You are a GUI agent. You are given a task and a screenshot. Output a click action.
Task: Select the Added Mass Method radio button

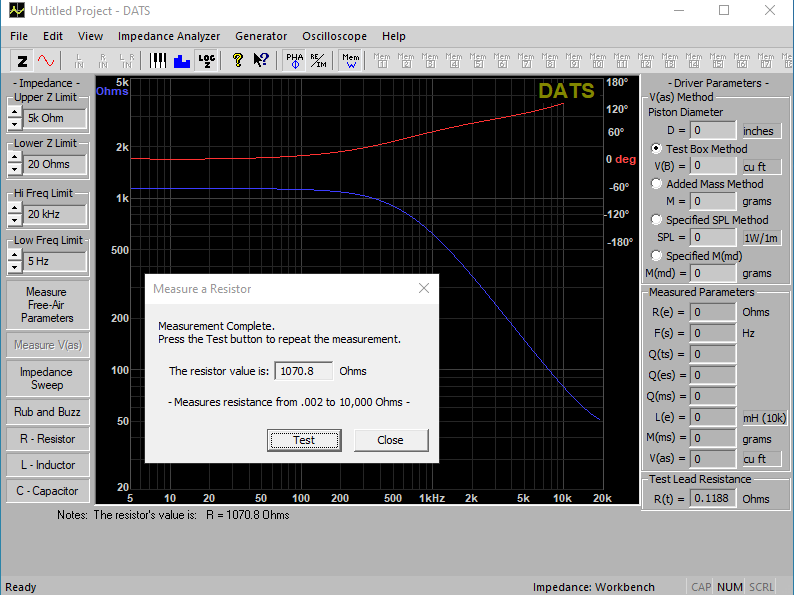pyautogui.click(x=656, y=184)
